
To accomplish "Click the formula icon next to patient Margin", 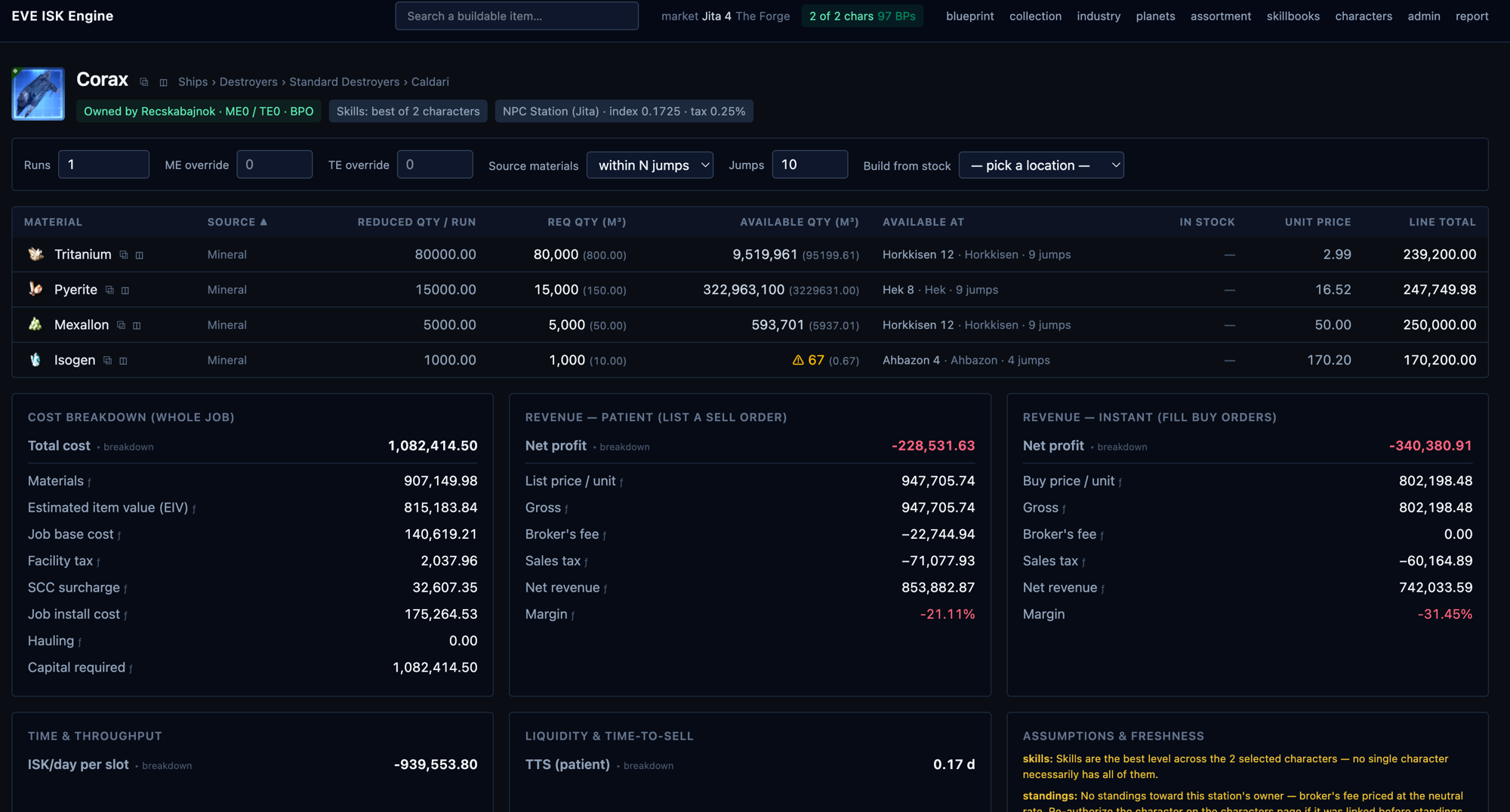I will click(x=572, y=616).
